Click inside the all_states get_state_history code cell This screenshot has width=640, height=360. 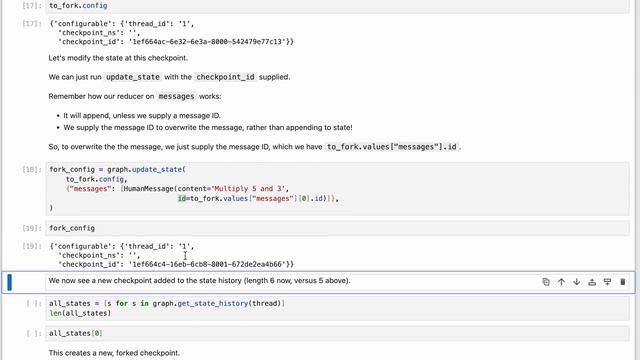tap(337, 308)
